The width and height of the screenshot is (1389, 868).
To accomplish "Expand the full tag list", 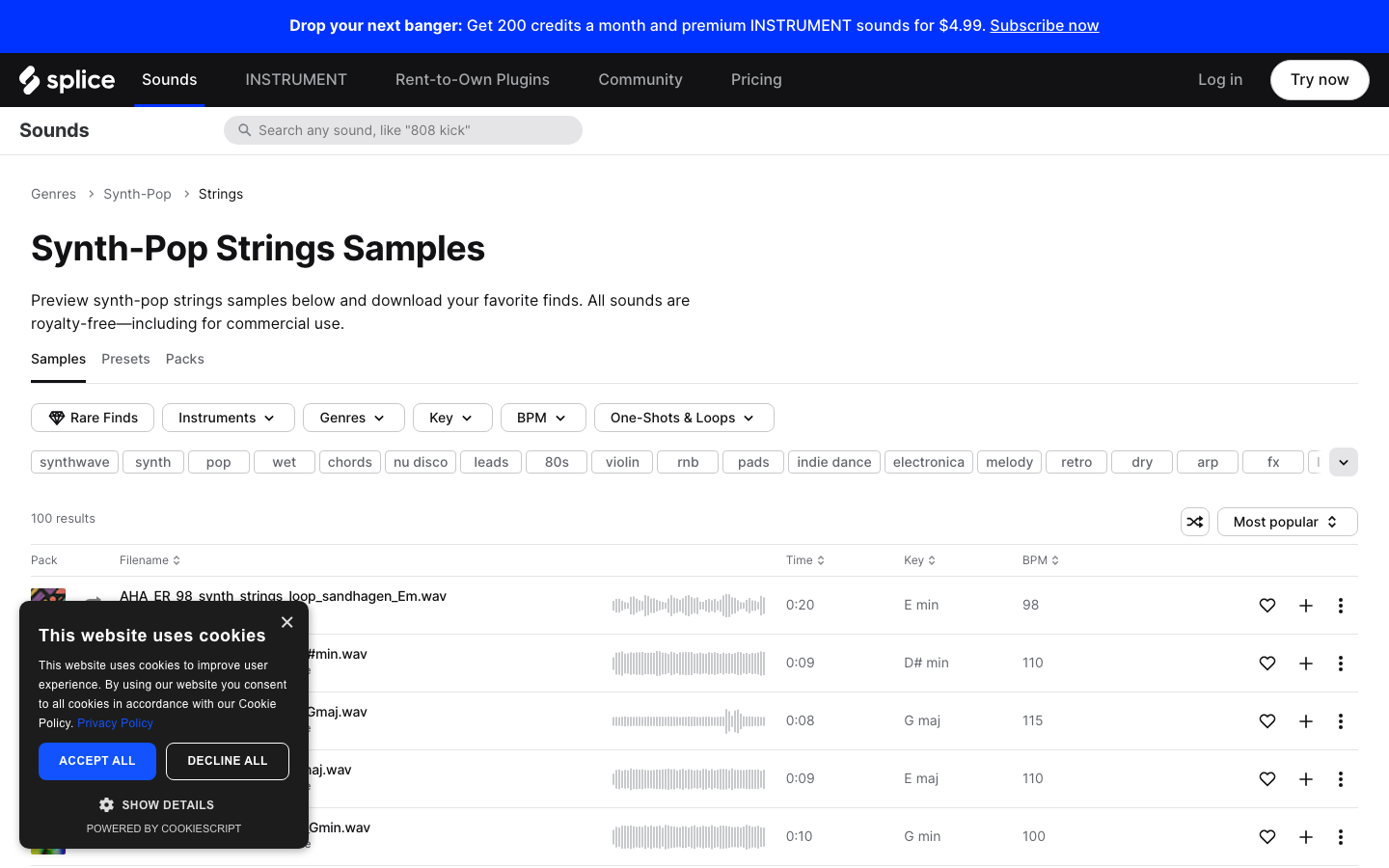I will (x=1344, y=462).
